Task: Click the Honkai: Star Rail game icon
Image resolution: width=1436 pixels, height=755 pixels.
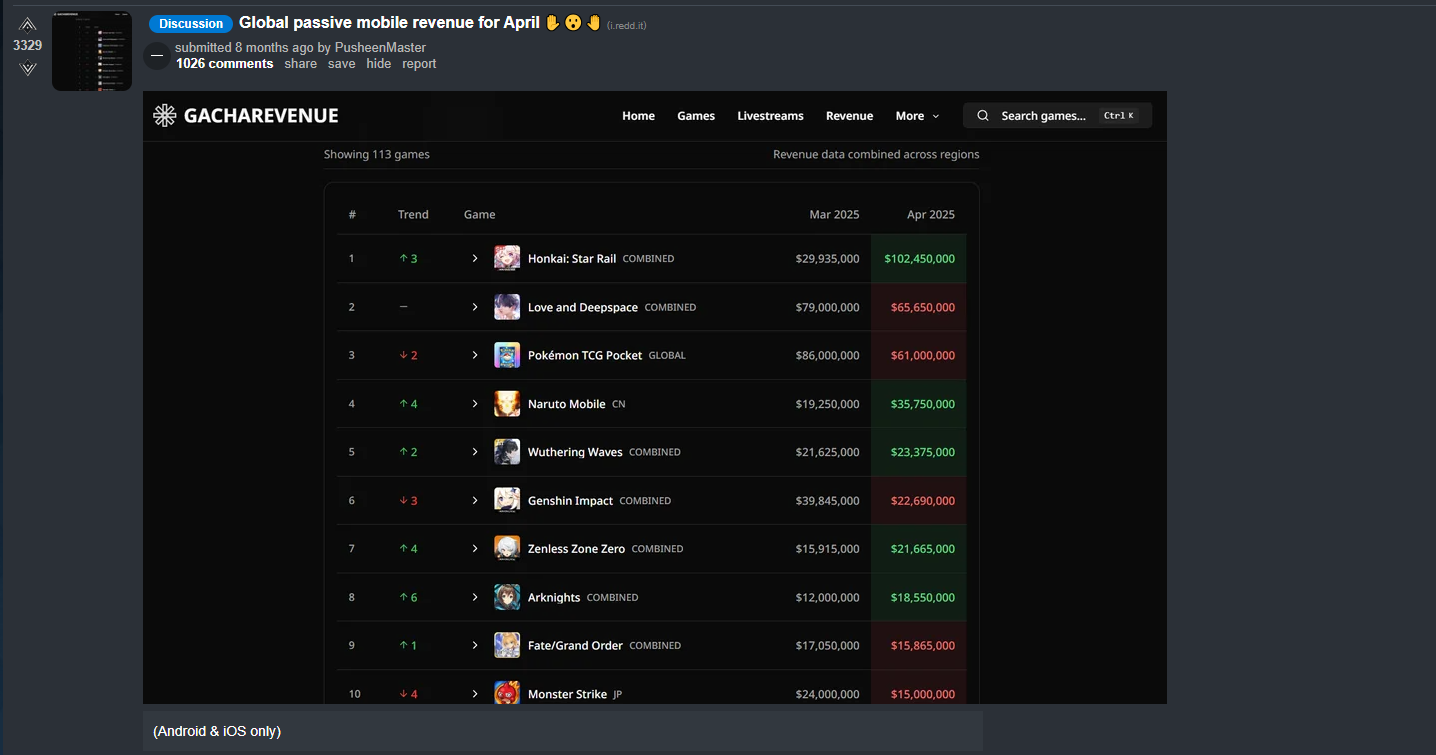Action: [507, 258]
